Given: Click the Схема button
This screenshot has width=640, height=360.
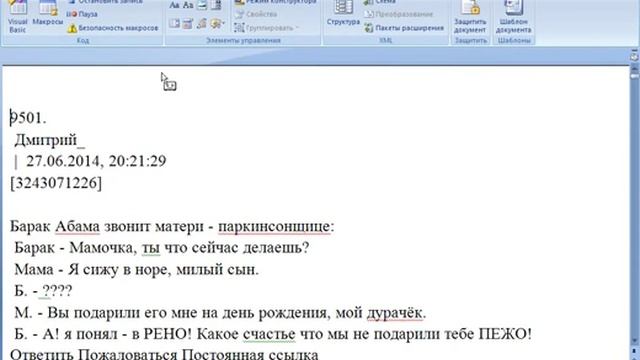Looking at the screenshot, I should pyautogui.click(x=380, y=2).
